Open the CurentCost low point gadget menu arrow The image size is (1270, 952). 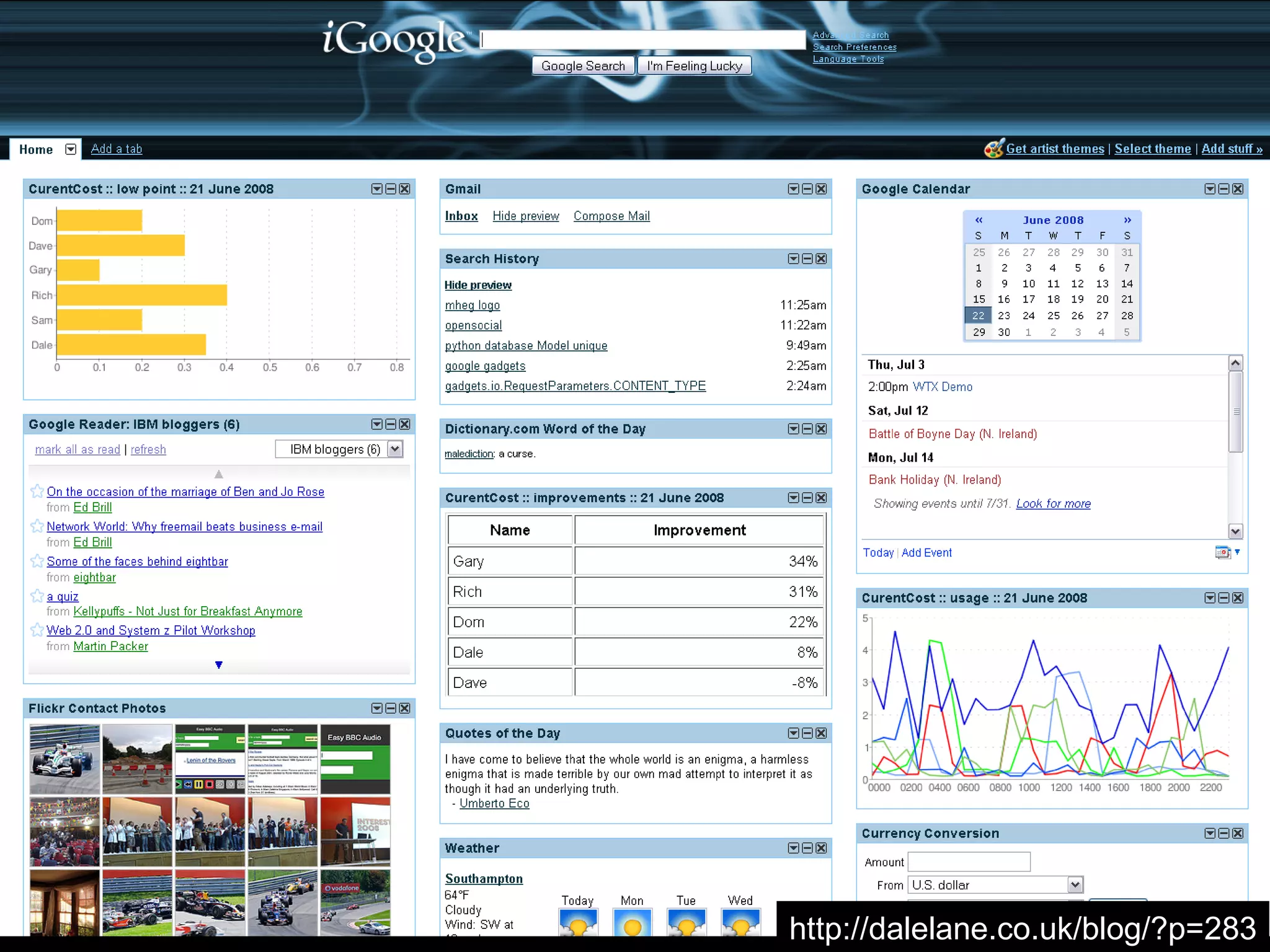click(x=376, y=189)
